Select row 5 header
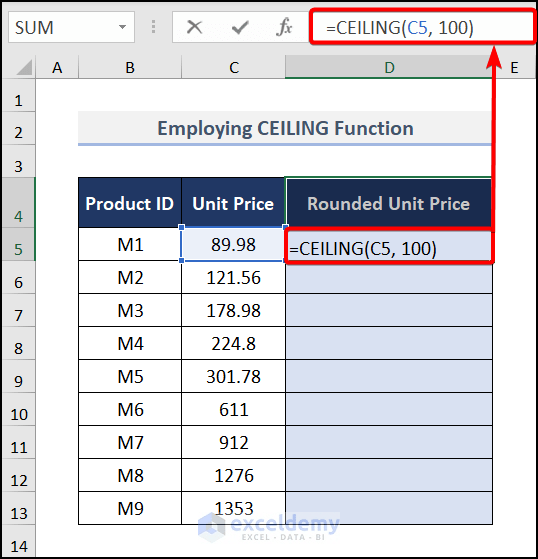This screenshot has width=538, height=559. pyautogui.click(x=19, y=244)
